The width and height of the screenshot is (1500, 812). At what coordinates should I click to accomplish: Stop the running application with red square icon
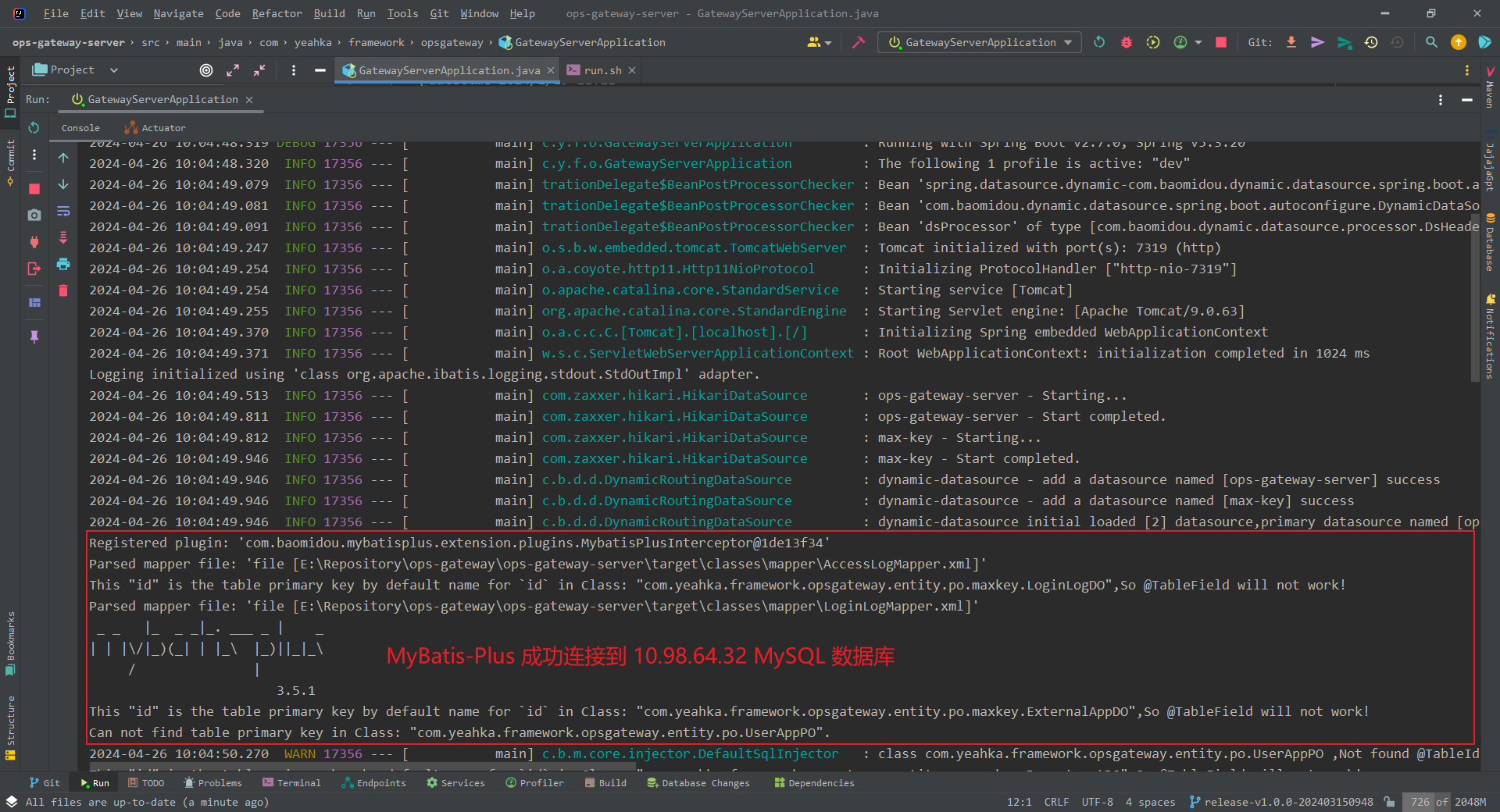pyautogui.click(x=1221, y=42)
